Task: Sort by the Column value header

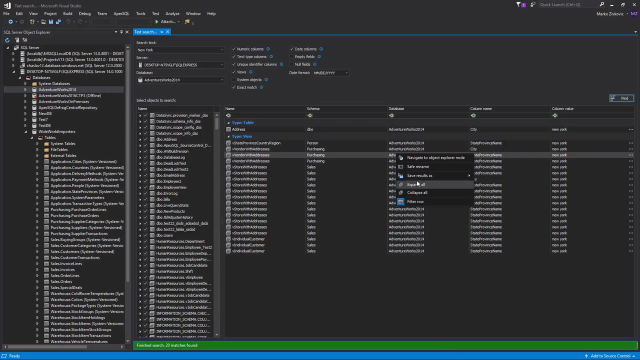Action: pos(592,109)
